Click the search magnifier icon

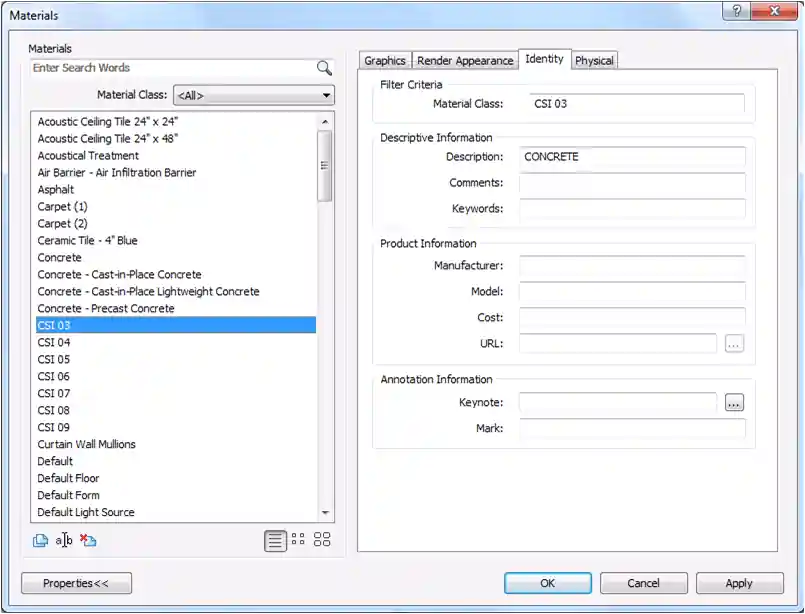[324, 68]
